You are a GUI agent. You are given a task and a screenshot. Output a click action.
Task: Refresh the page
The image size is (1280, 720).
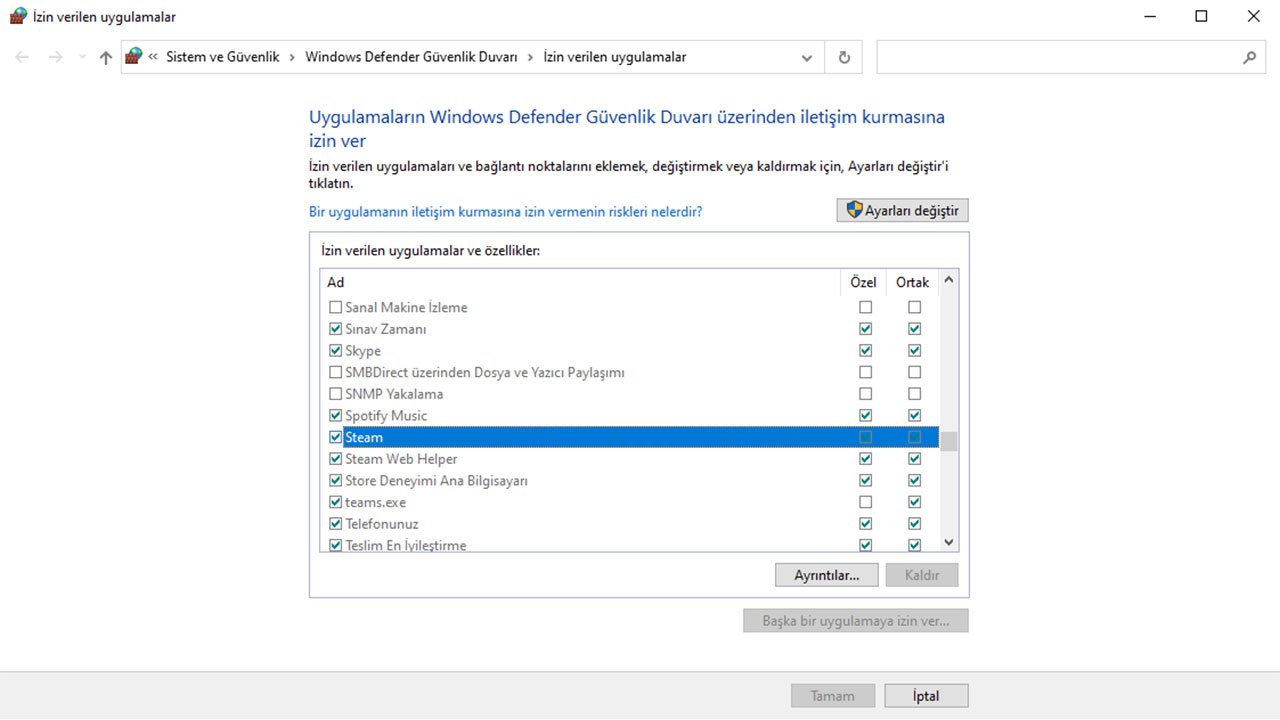point(844,58)
